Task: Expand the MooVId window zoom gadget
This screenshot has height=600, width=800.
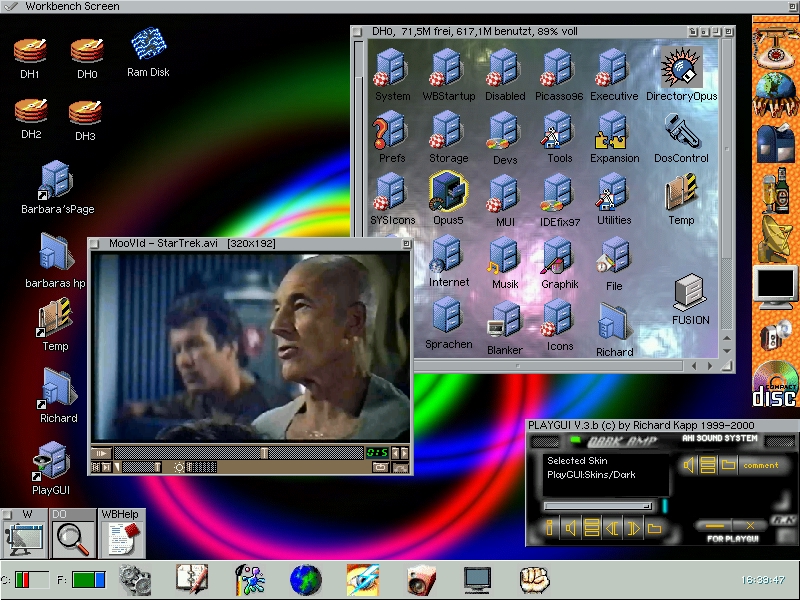Action: point(407,243)
